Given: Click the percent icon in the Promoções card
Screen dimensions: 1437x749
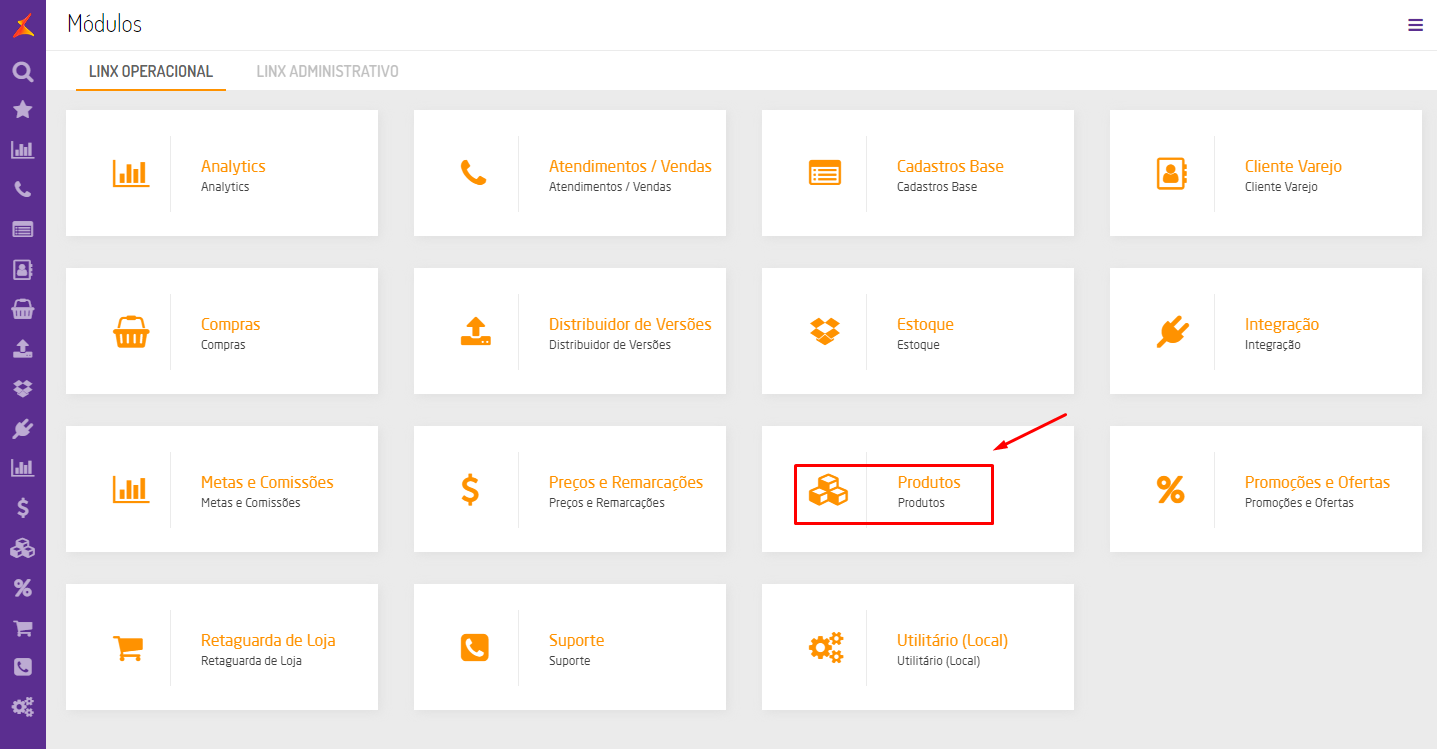Looking at the screenshot, I should pos(1171,489).
